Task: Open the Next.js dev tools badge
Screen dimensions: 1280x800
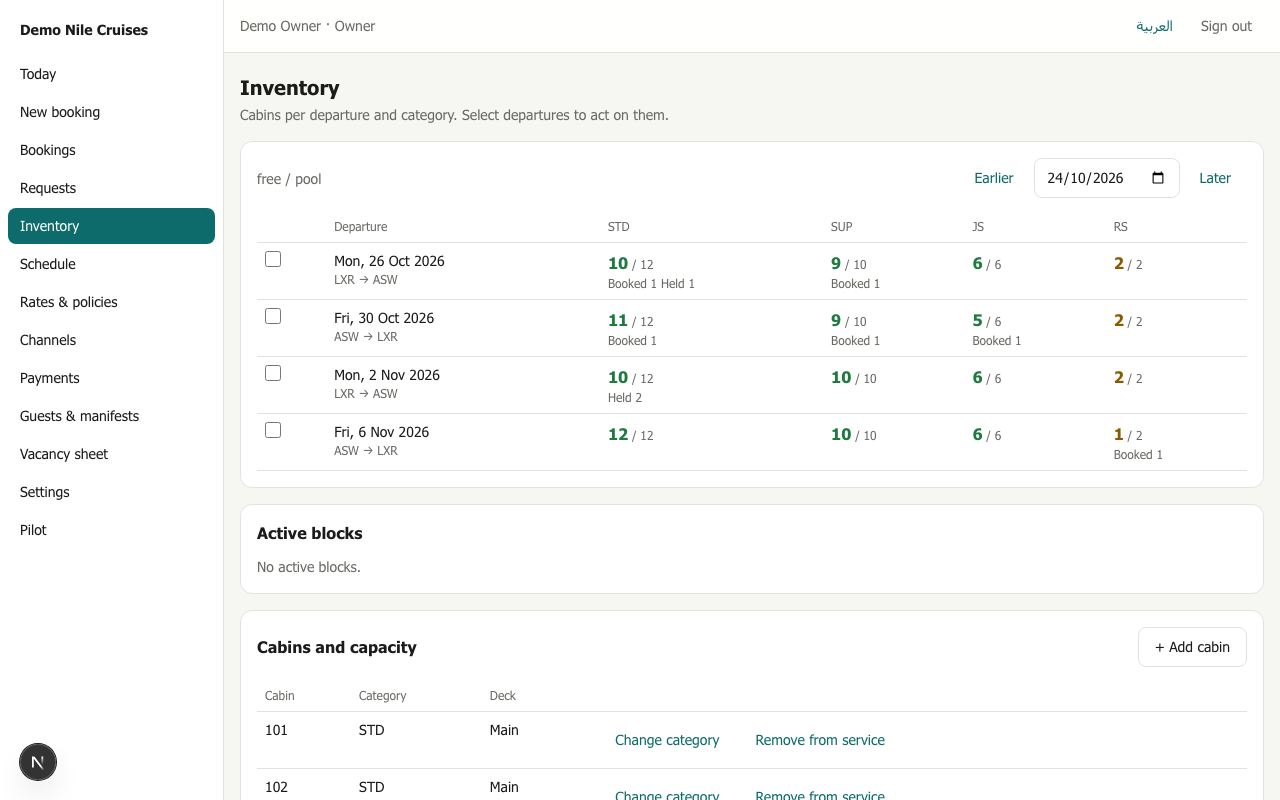Action: coord(38,762)
